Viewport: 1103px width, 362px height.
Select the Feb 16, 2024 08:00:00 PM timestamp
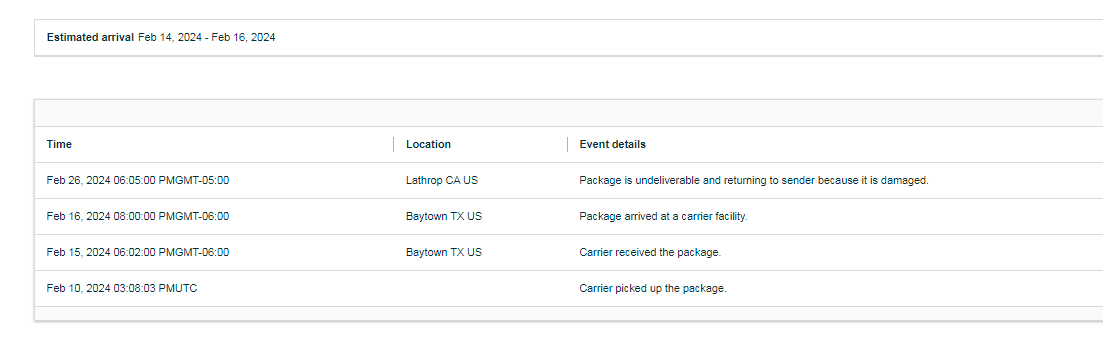138,216
